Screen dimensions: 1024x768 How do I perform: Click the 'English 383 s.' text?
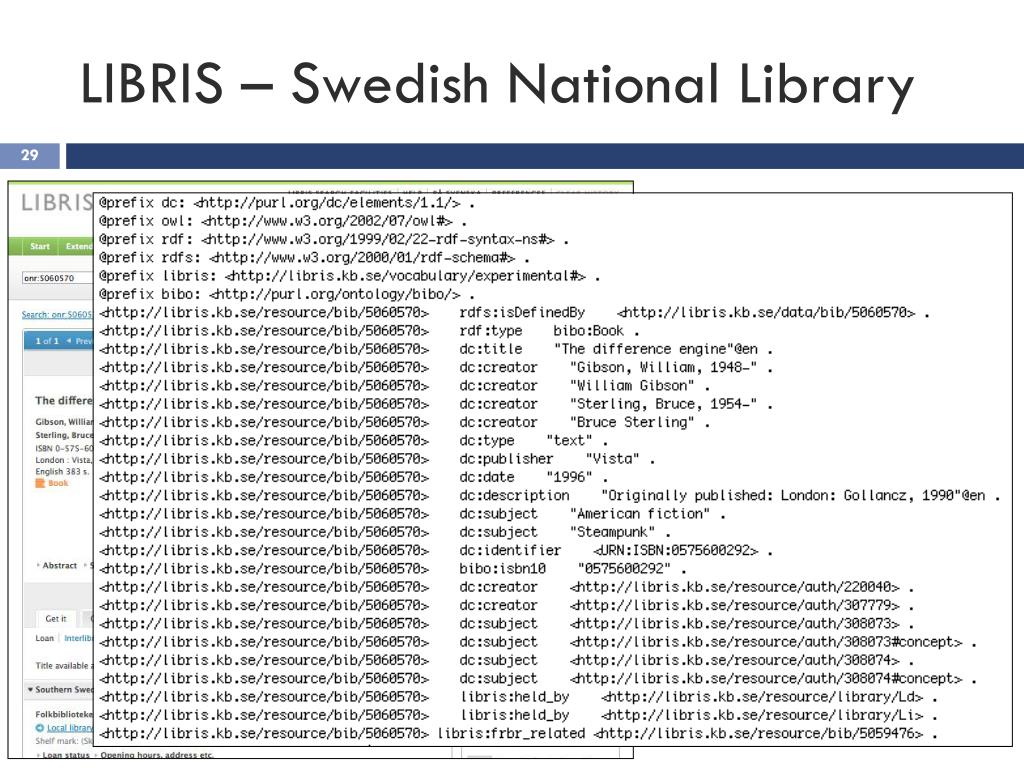tap(62, 472)
